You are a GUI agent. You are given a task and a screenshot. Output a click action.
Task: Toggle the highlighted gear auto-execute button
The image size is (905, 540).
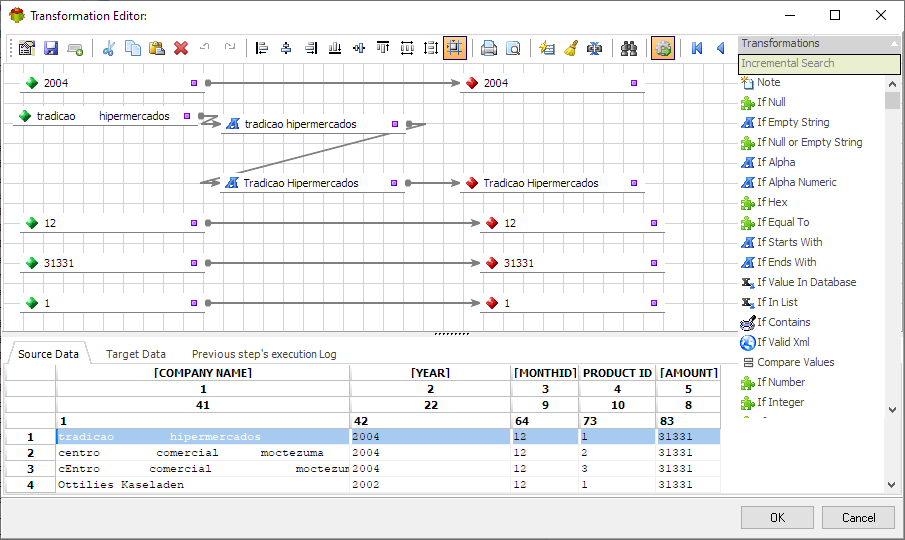coord(663,48)
